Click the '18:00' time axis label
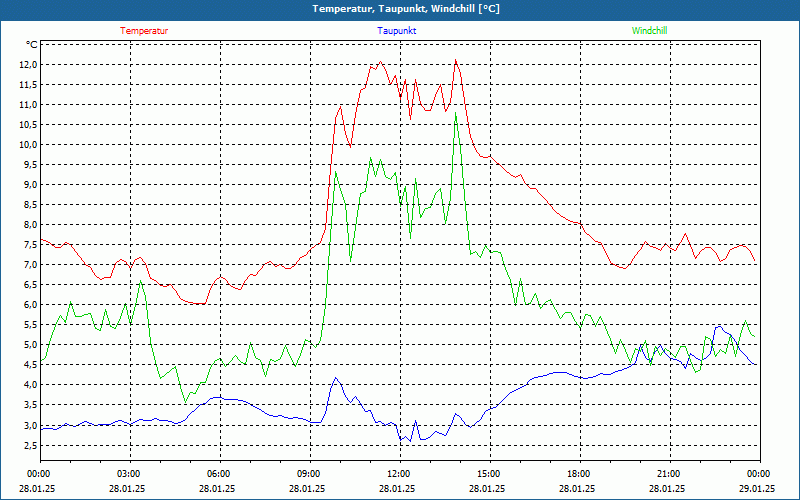 pos(577,474)
